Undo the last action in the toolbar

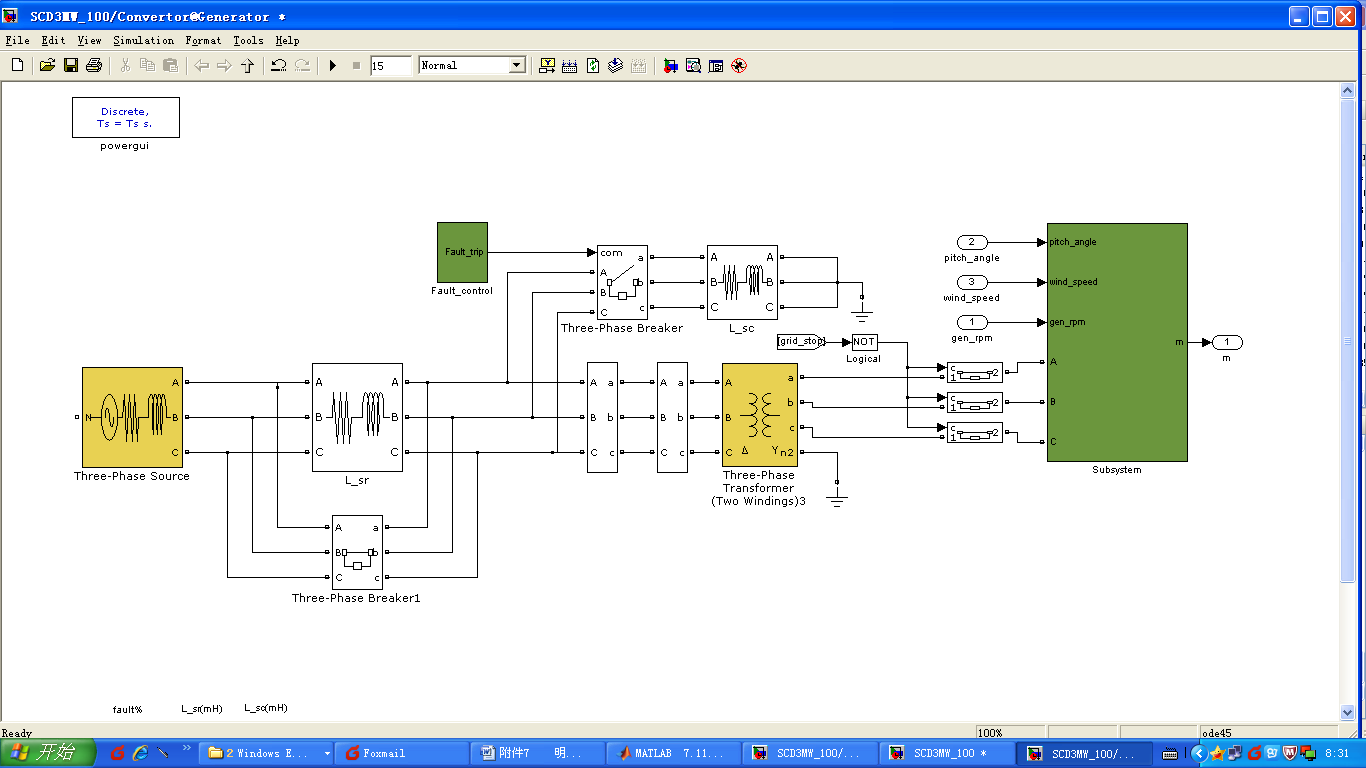279,65
